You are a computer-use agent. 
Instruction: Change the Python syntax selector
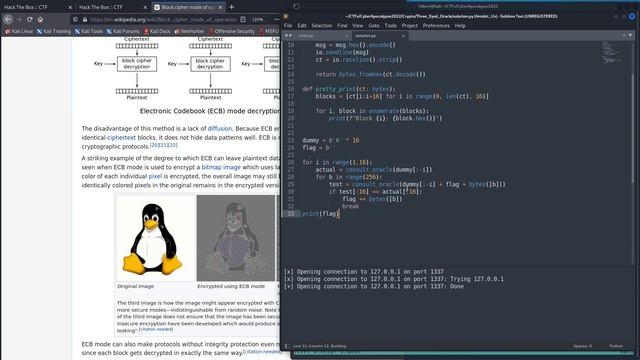(x=616, y=346)
